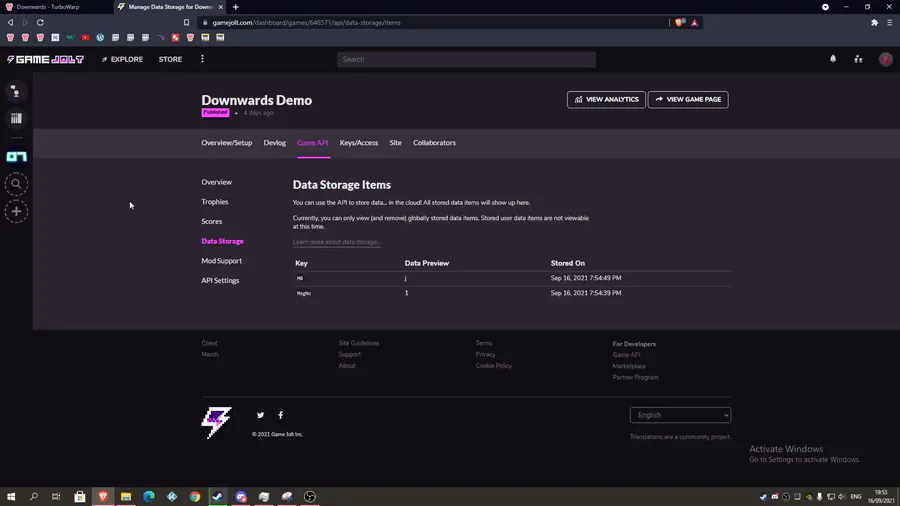900x506 pixels.
Task: Open the notifications bell in Game Jolt header
Action: pos(833,59)
